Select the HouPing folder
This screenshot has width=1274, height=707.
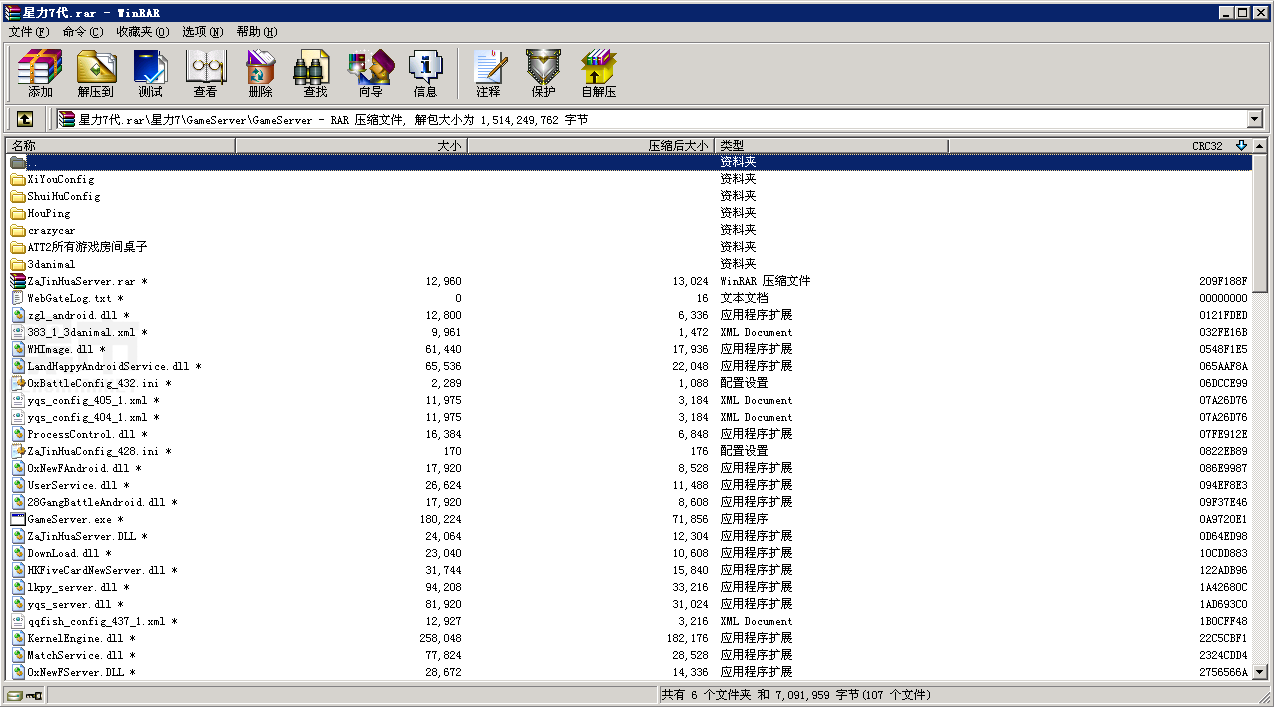coord(49,213)
